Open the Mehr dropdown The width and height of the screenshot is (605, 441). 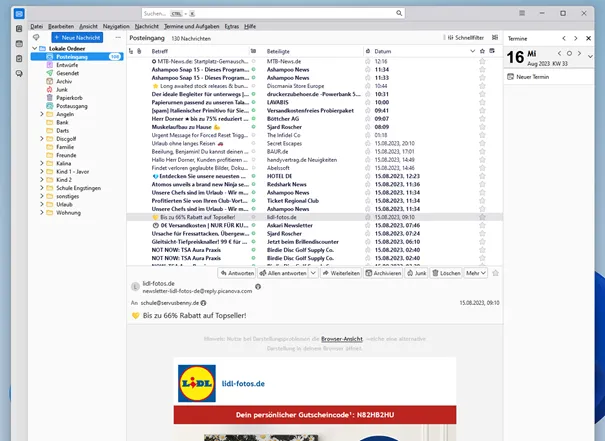[476, 273]
